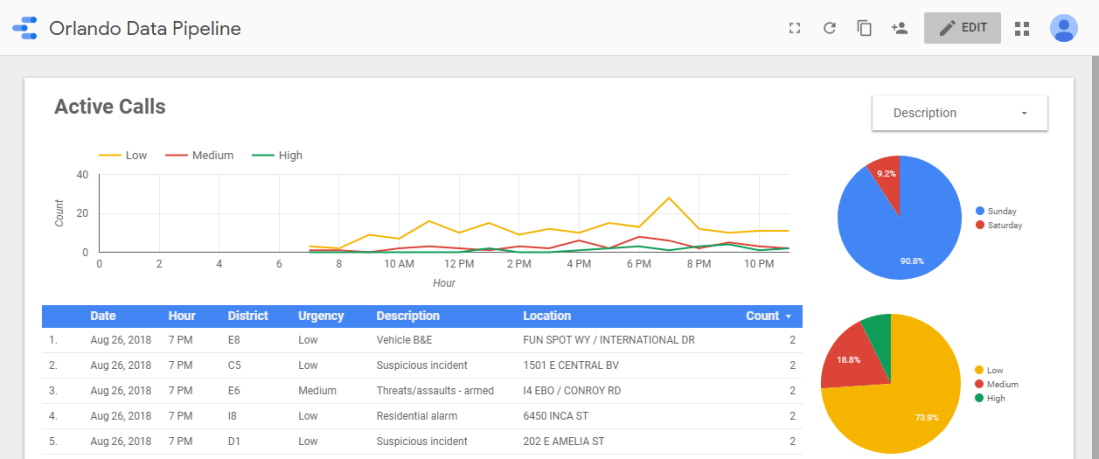
Task: Make a copy of this report
Action: (864, 28)
